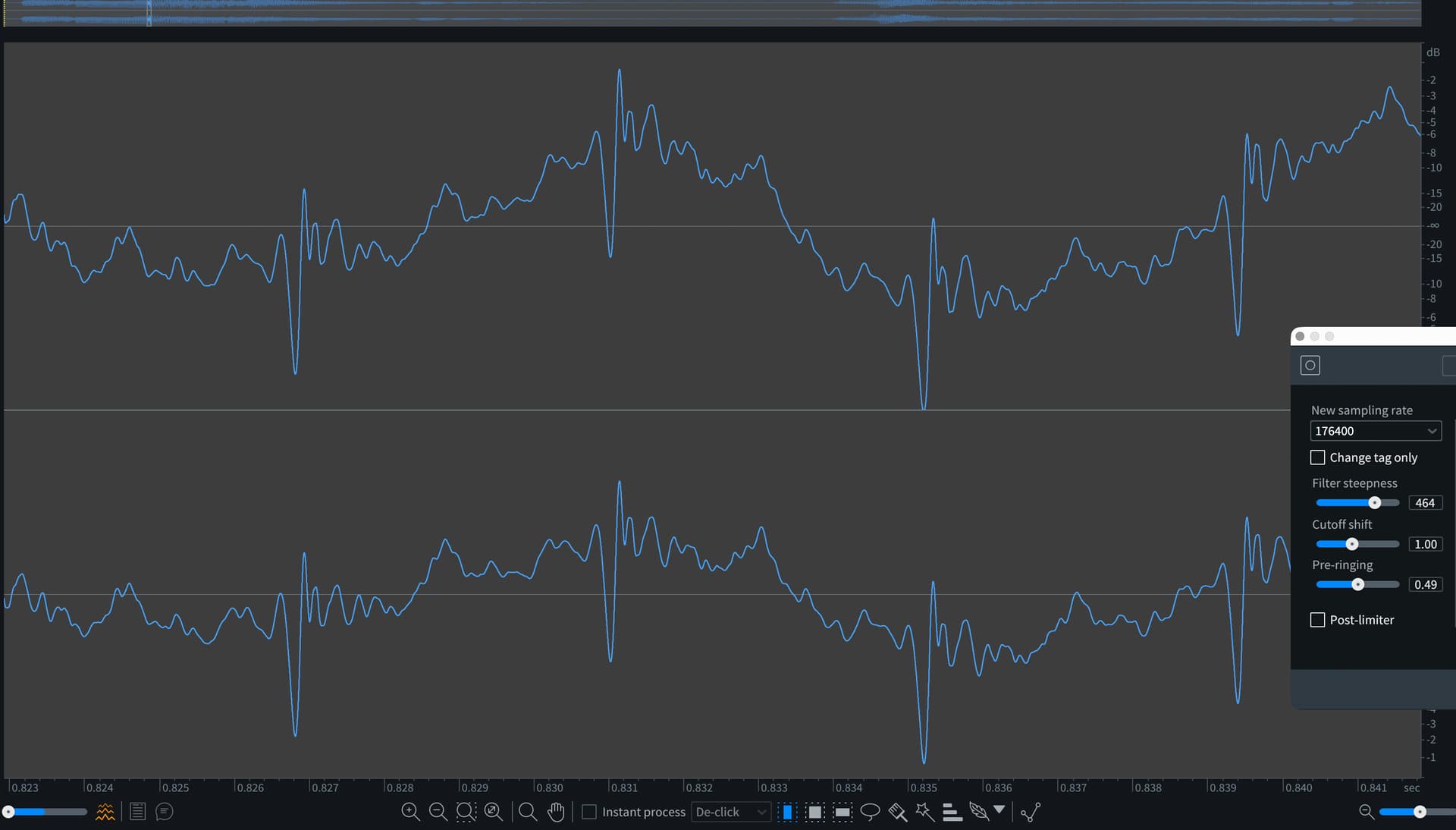Viewport: 1456px width, 830px height.
Task: Click the zoom in magnifier icon
Action: [410, 812]
